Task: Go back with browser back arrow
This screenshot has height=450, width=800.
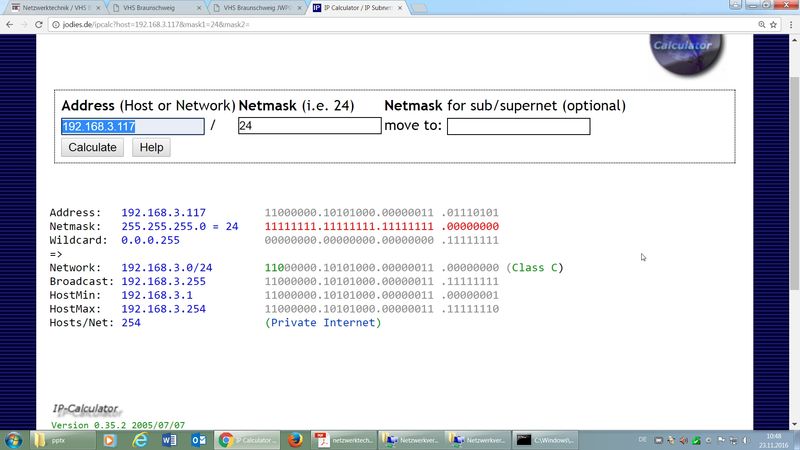Action: (10, 24)
